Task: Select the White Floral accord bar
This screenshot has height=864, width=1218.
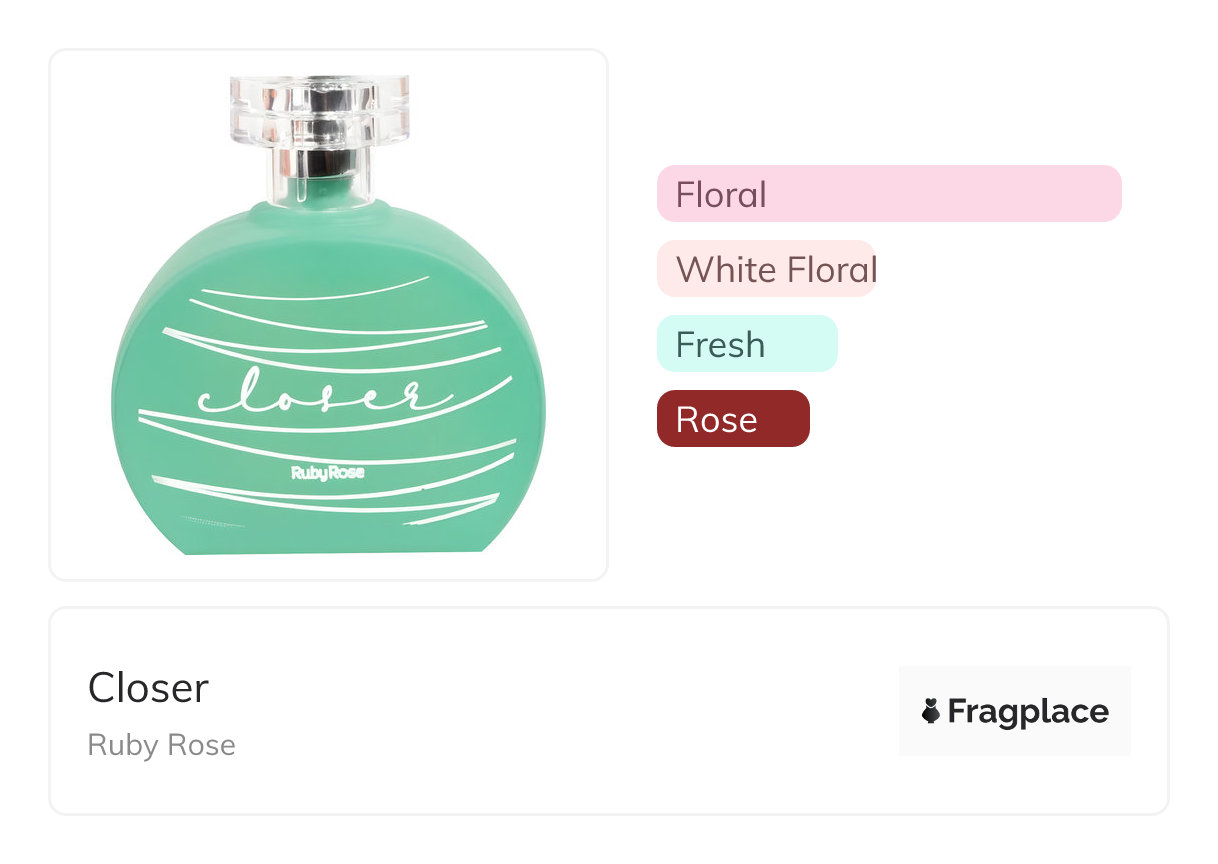Action: [766, 269]
